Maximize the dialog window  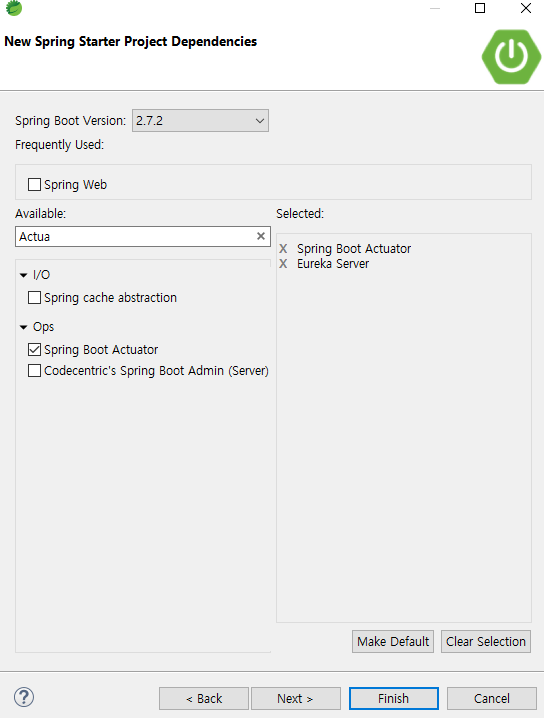[x=480, y=8]
